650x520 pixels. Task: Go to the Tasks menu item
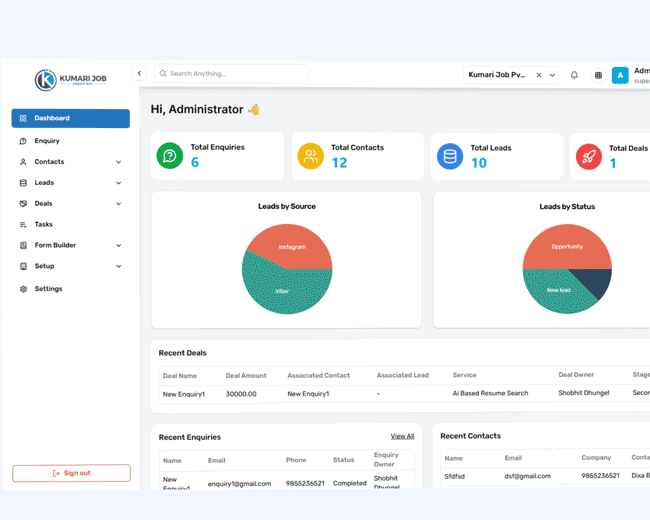pos(43,224)
